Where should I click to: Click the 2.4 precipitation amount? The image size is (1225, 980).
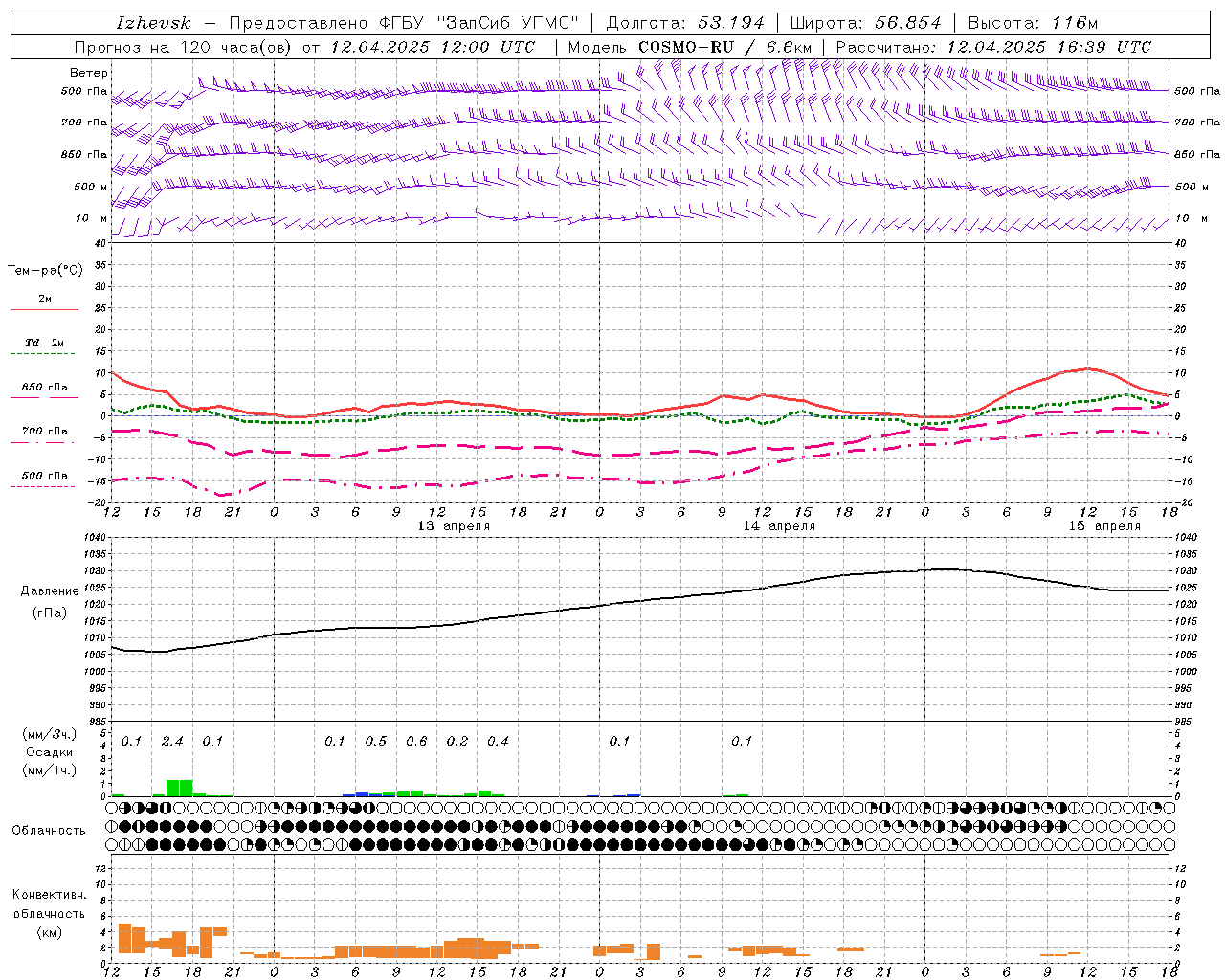pyautogui.click(x=172, y=742)
